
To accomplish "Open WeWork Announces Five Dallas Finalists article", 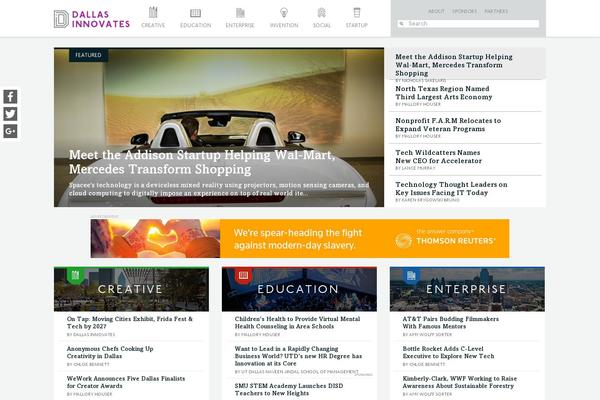I will tap(126, 382).
